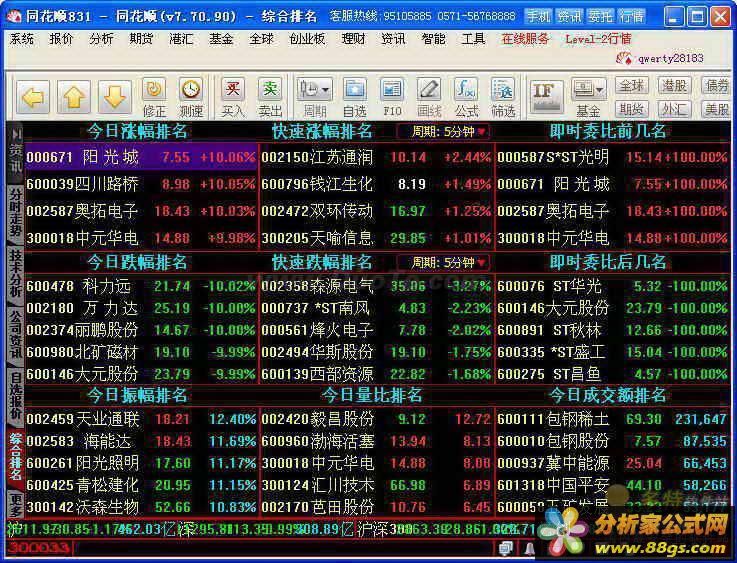
Task: Select 002459 天业通联 row
Action: tap(141, 419)
